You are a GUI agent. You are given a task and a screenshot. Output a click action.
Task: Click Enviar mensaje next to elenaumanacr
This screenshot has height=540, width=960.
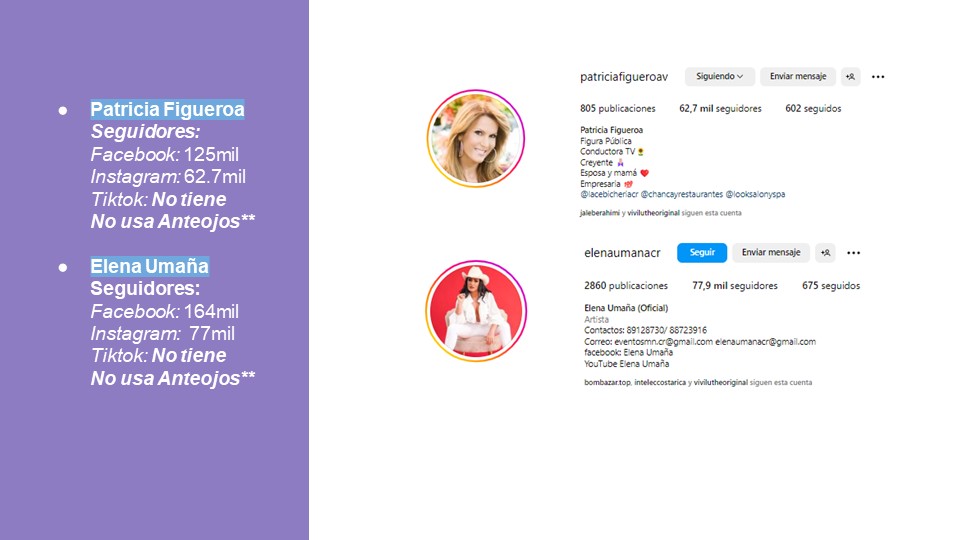coord(771,252)
